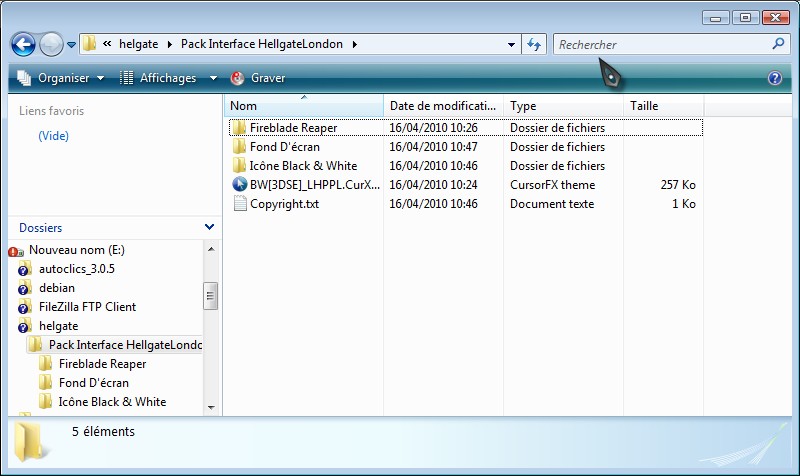Click Pack Interface HellgateLondon breadcrumb
The width and height of the screenshot is (800, 476).
[262, 44]
